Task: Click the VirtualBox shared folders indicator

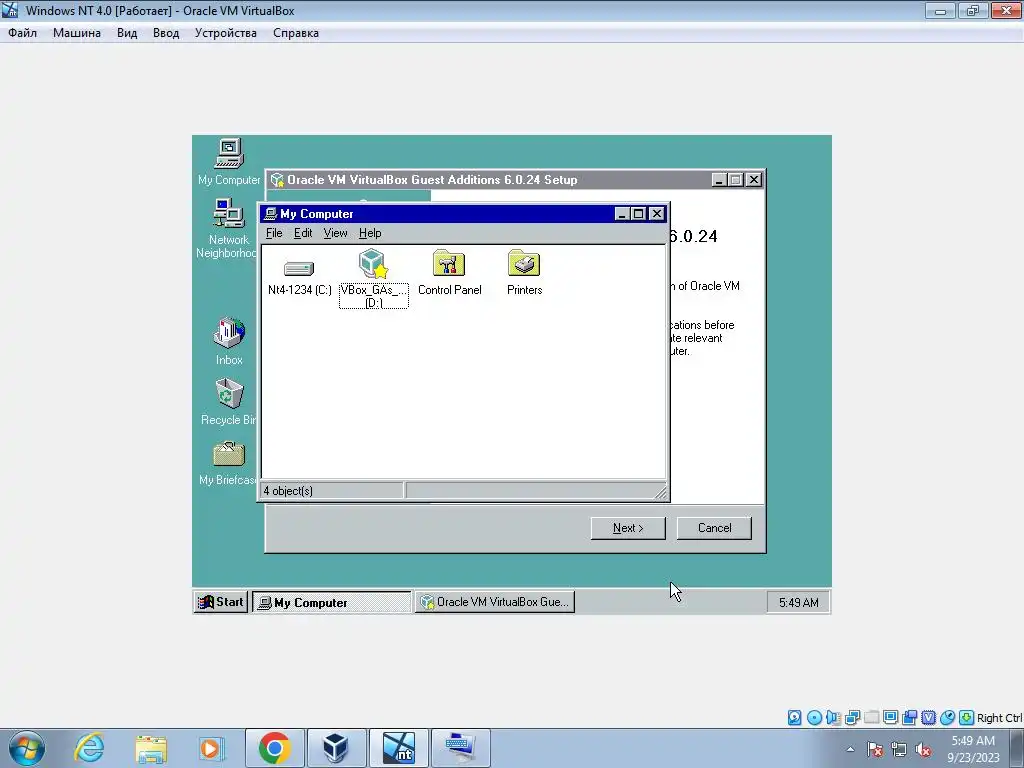Action: click(x=871, y=718)
